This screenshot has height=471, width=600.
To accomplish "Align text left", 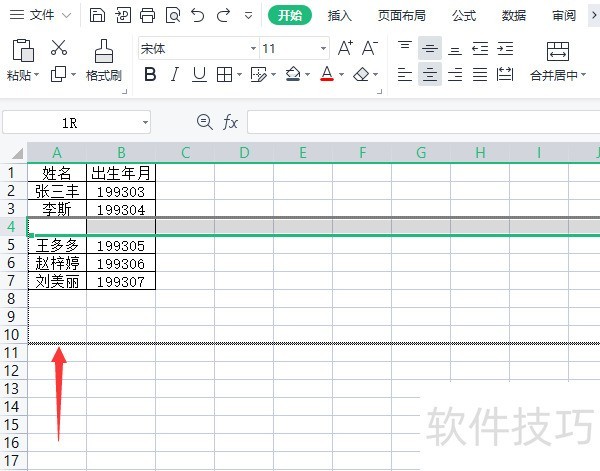I will (x=405, y=74).
